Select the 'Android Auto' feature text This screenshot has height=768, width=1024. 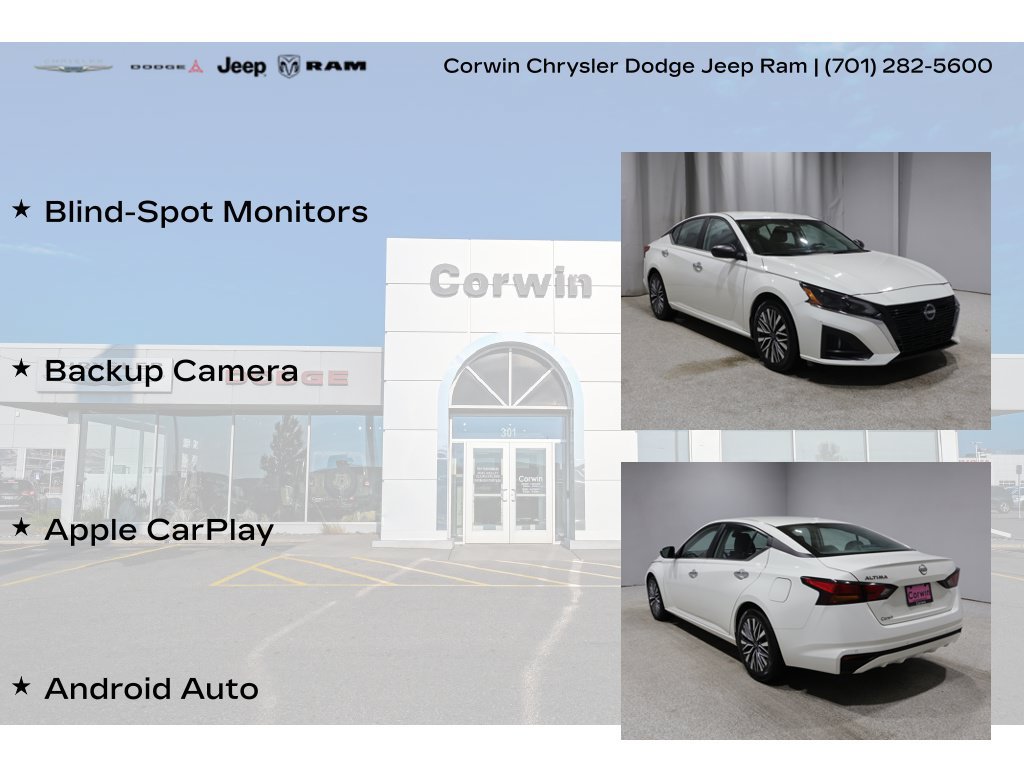pyautogui.click(x=152, y=688)
